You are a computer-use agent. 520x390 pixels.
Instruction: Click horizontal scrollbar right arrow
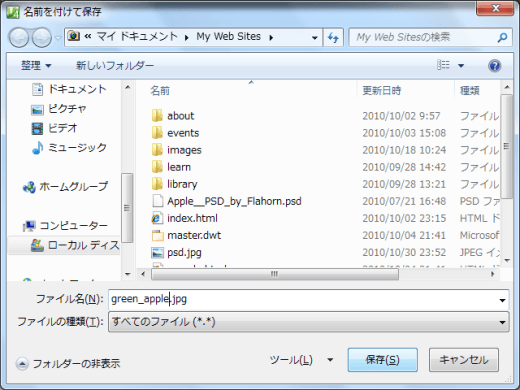point(492,274)
